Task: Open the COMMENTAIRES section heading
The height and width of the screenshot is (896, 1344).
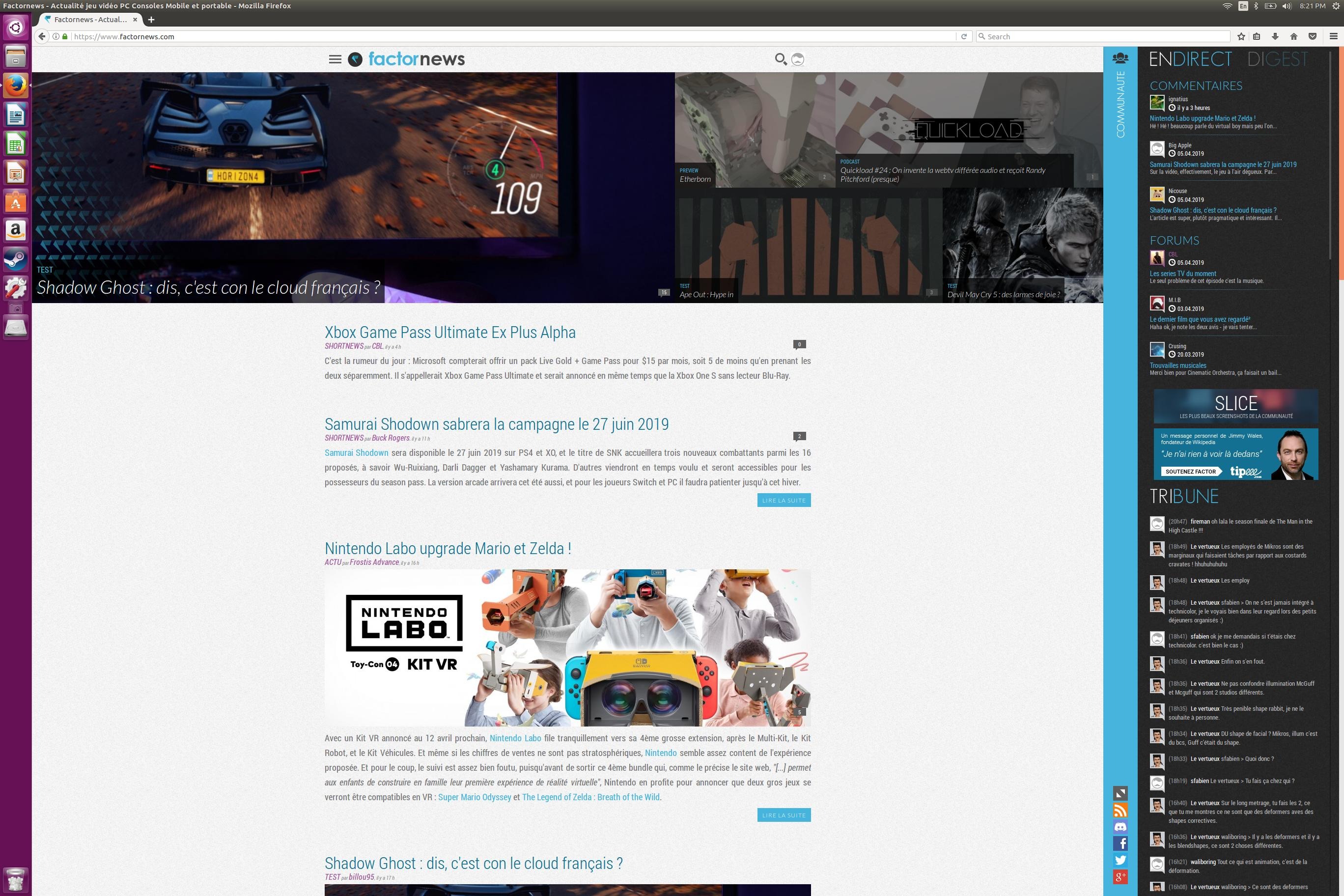Action: pos(1196,85)
